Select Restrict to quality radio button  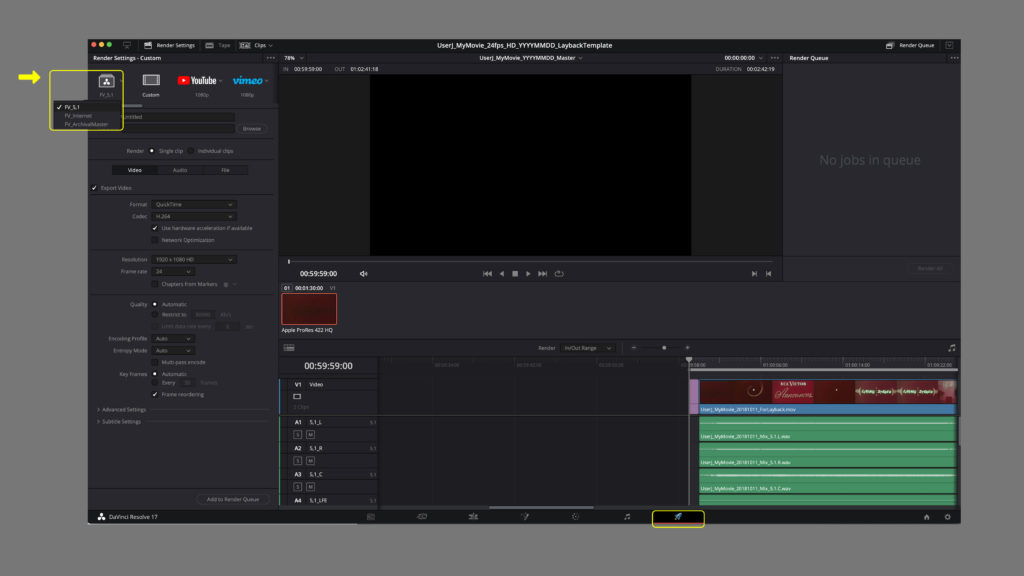(x=155, y=315)
